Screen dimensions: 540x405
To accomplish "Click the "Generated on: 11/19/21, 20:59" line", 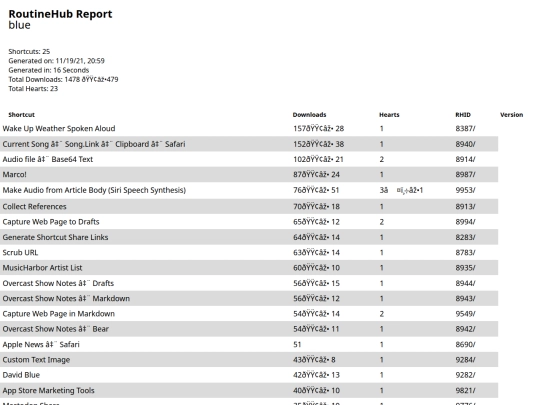I will coord(56,61).
